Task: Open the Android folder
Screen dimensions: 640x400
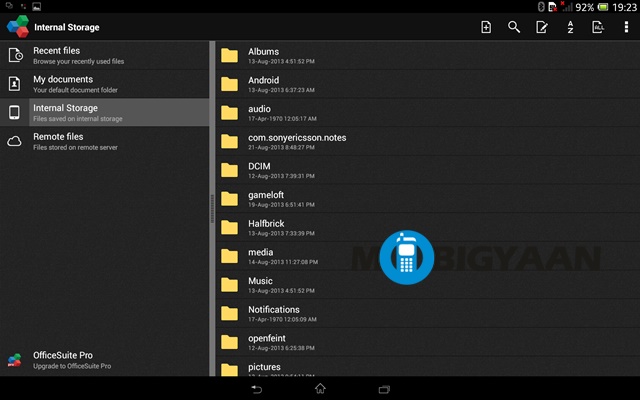Action: [x=428, y=84]
